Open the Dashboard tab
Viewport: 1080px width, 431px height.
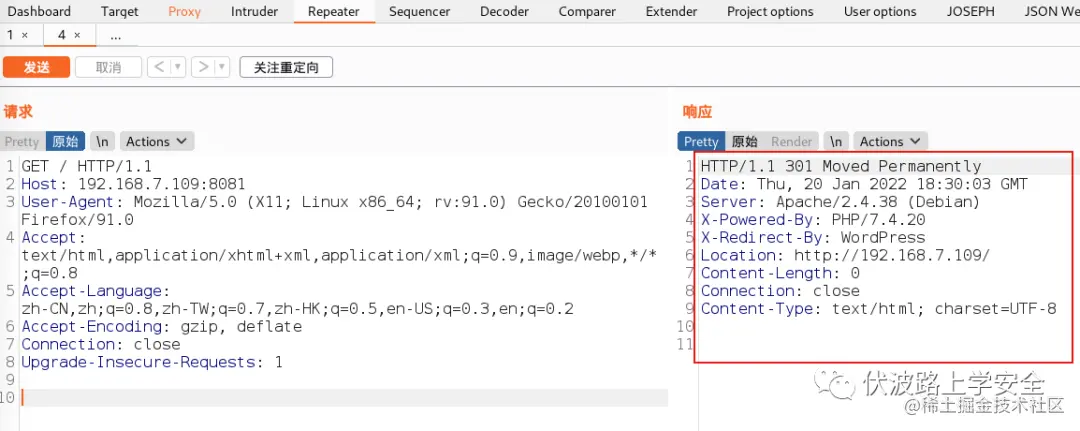[x=39, y=12]
